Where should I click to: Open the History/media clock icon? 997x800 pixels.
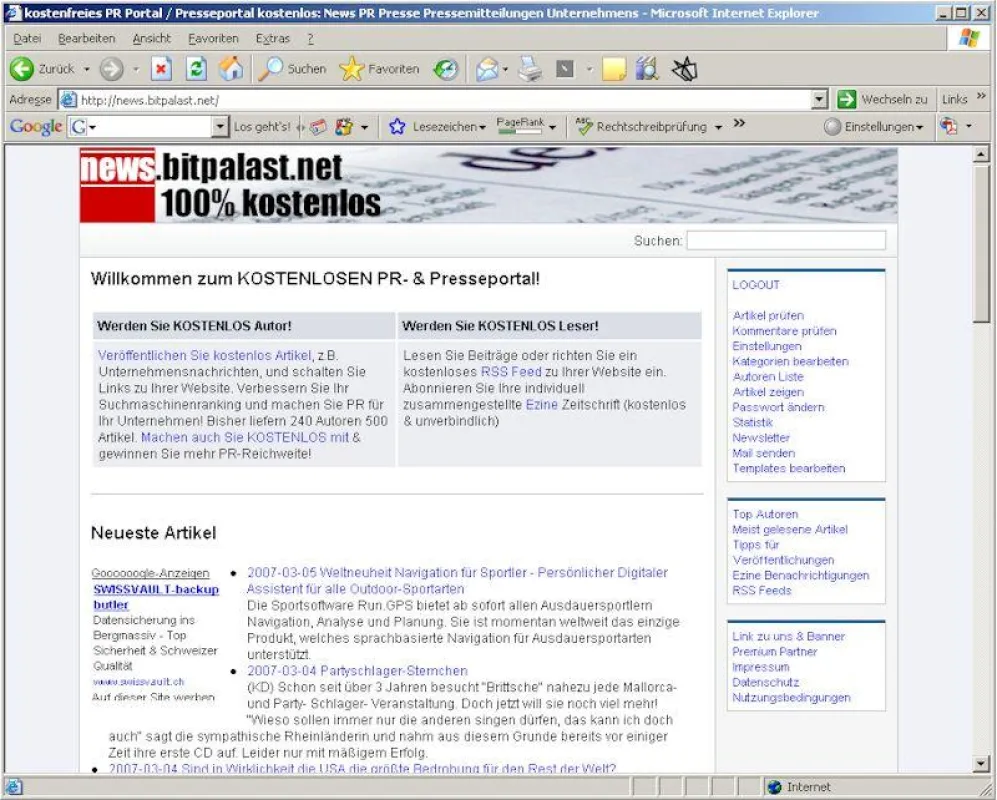point(446,69)
